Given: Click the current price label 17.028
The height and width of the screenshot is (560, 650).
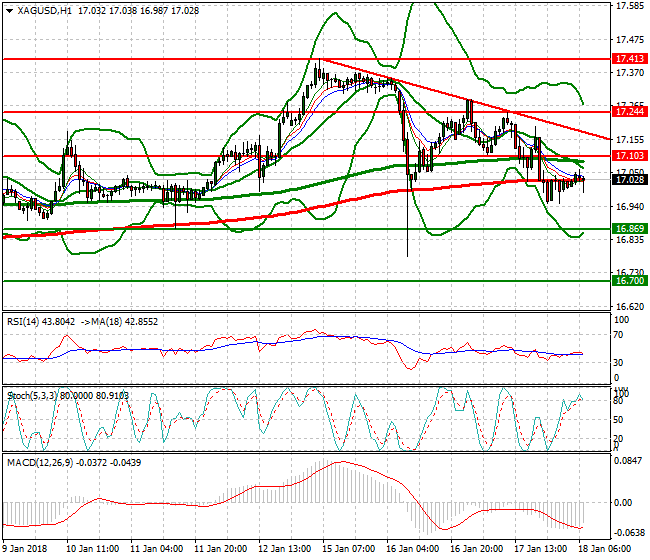Looking at the screenshot, I should tap(630, 179).
